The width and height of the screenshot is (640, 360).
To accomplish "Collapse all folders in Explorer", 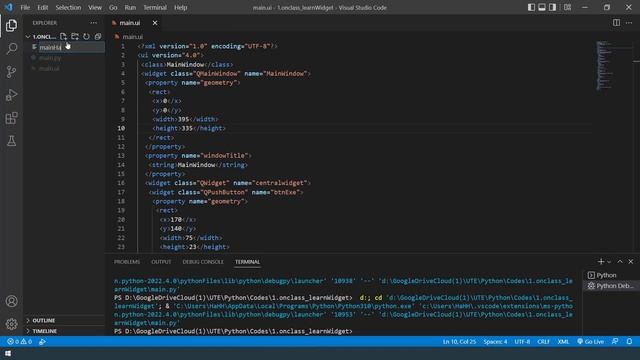I will [98, 36].
